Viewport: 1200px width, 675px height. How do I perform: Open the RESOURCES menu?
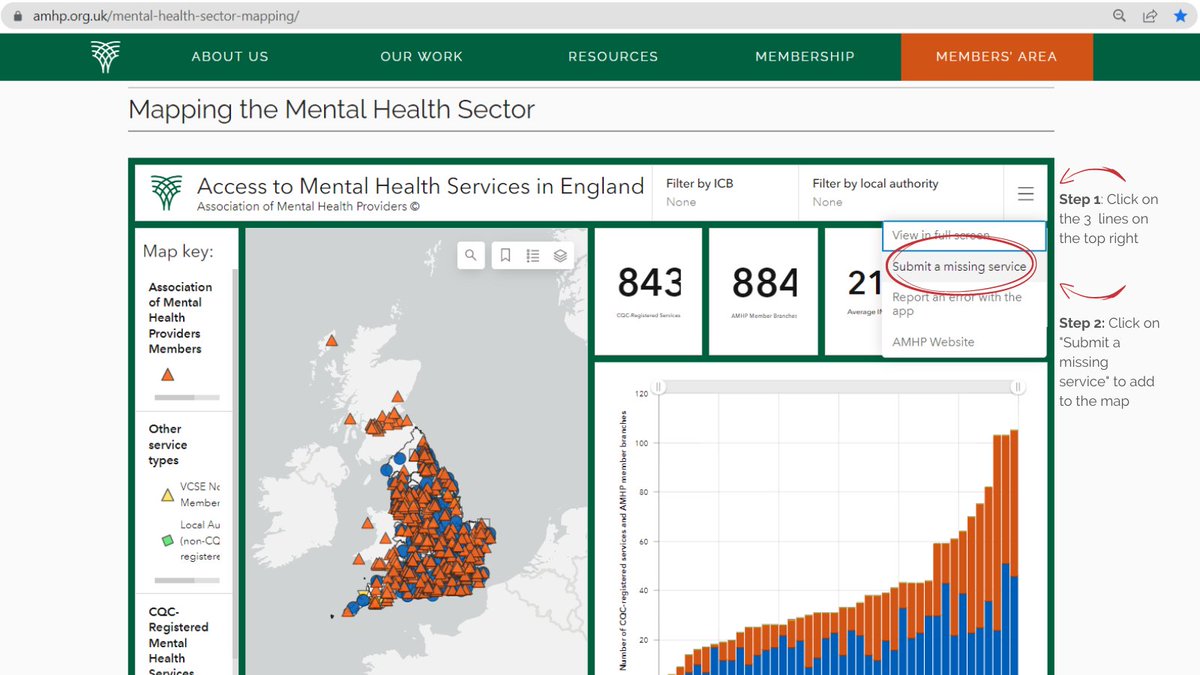pyautogui.click(x=613, y=57)
